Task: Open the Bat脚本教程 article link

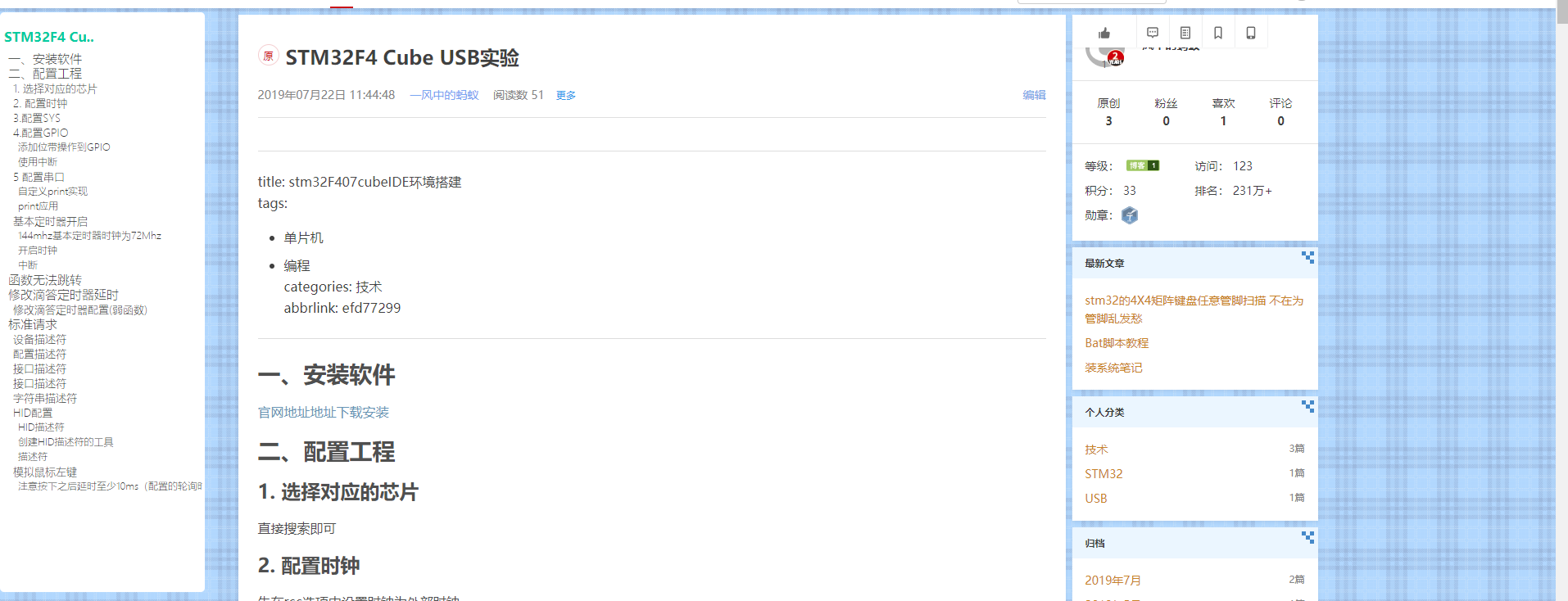Action: click(x=1117, y=343)
